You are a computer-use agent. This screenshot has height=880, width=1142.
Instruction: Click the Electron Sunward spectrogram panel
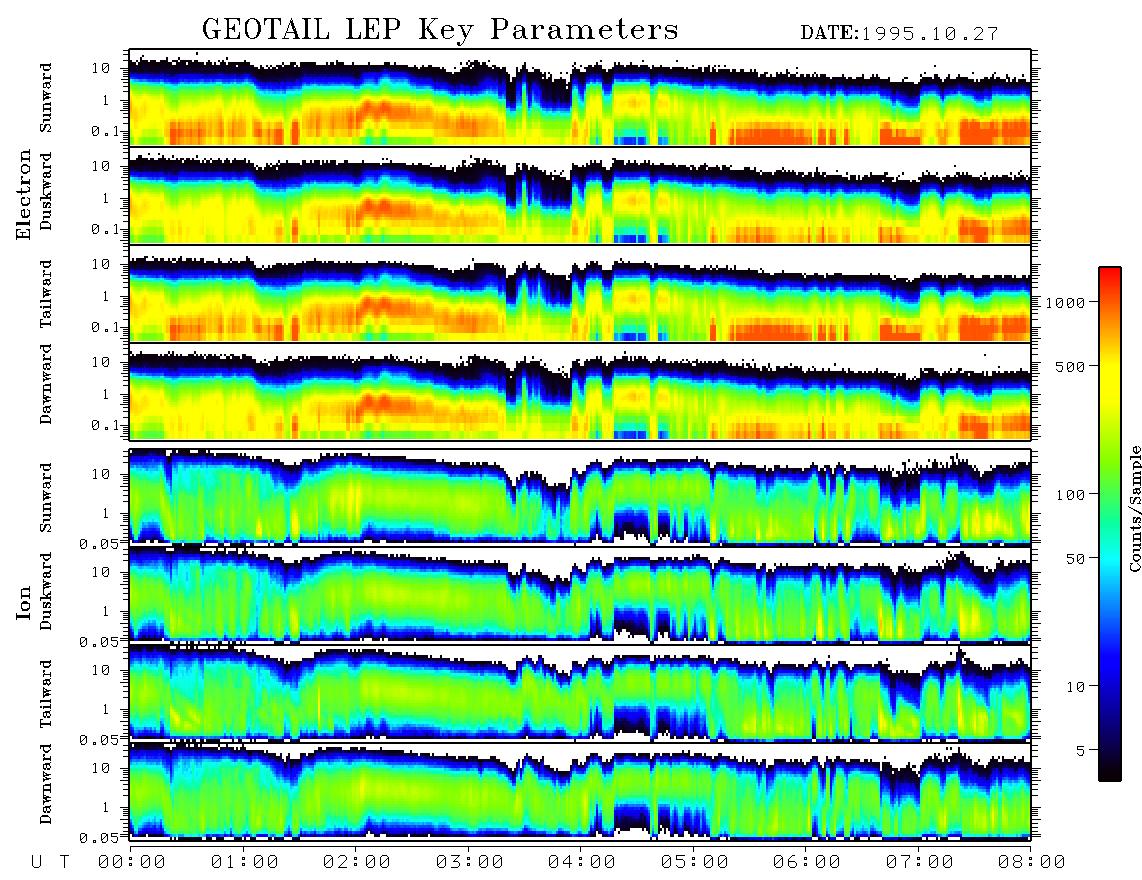coord(580,98)
